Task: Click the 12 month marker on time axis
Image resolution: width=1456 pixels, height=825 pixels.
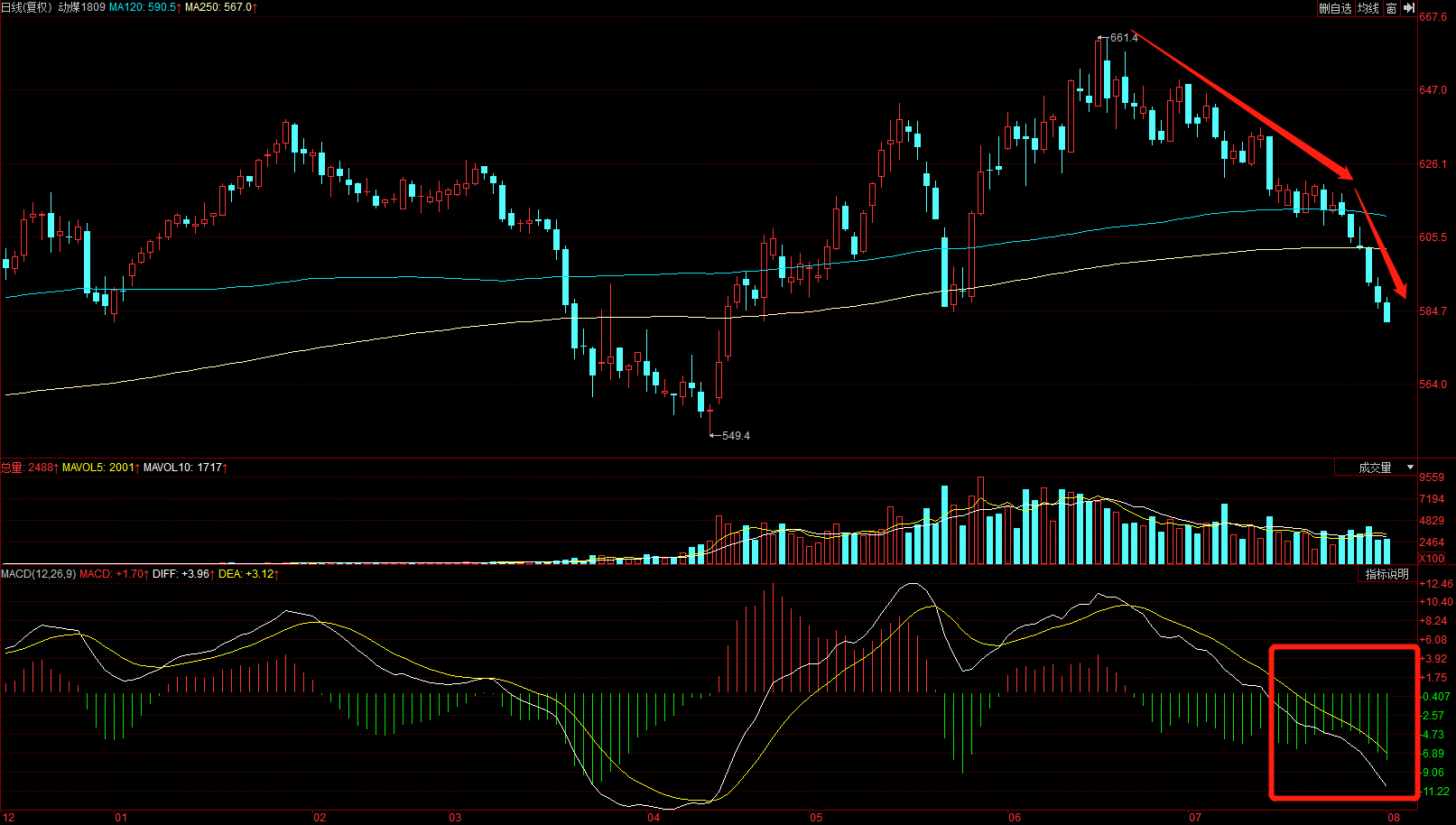Action: 8,818
